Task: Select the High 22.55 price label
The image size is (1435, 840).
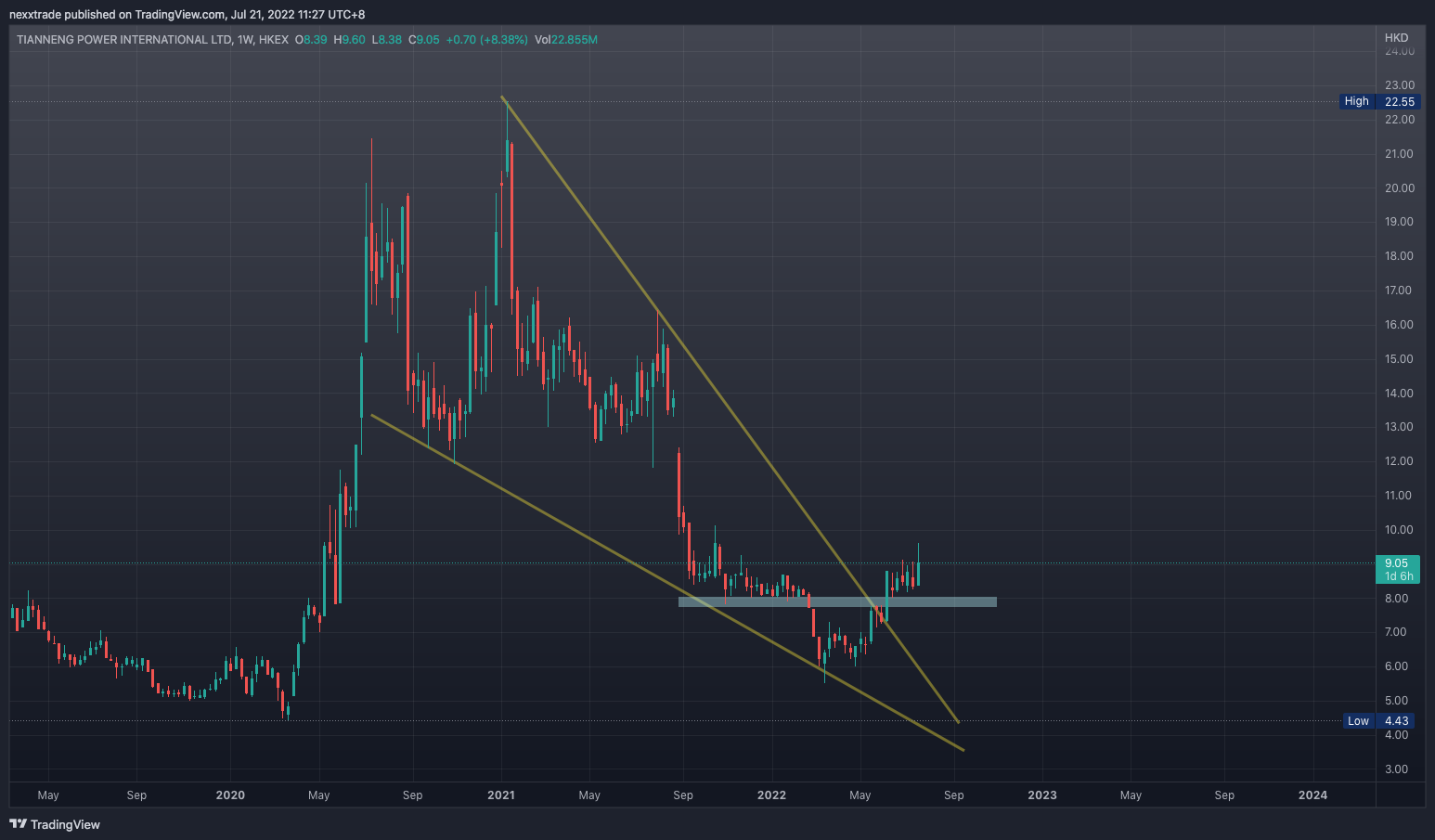Action: tap(1379, 101)
